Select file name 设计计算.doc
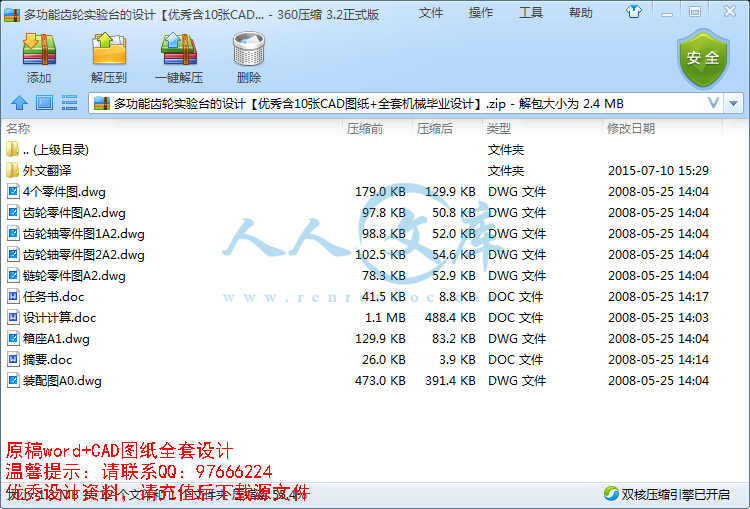This screenshot has height=509, width=750. [59, 318]
